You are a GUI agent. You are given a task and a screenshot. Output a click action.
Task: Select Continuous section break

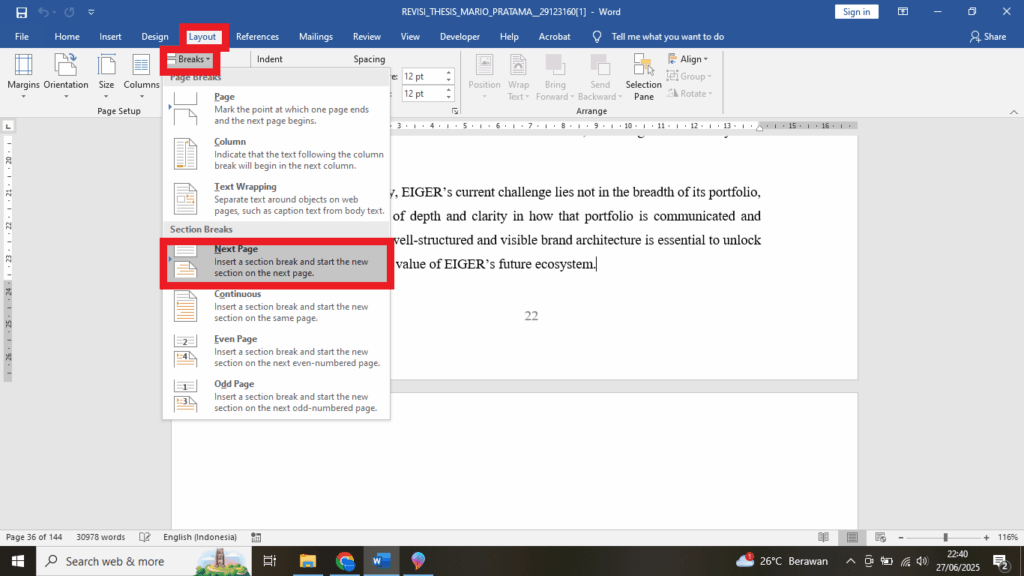tap(277, 306)
